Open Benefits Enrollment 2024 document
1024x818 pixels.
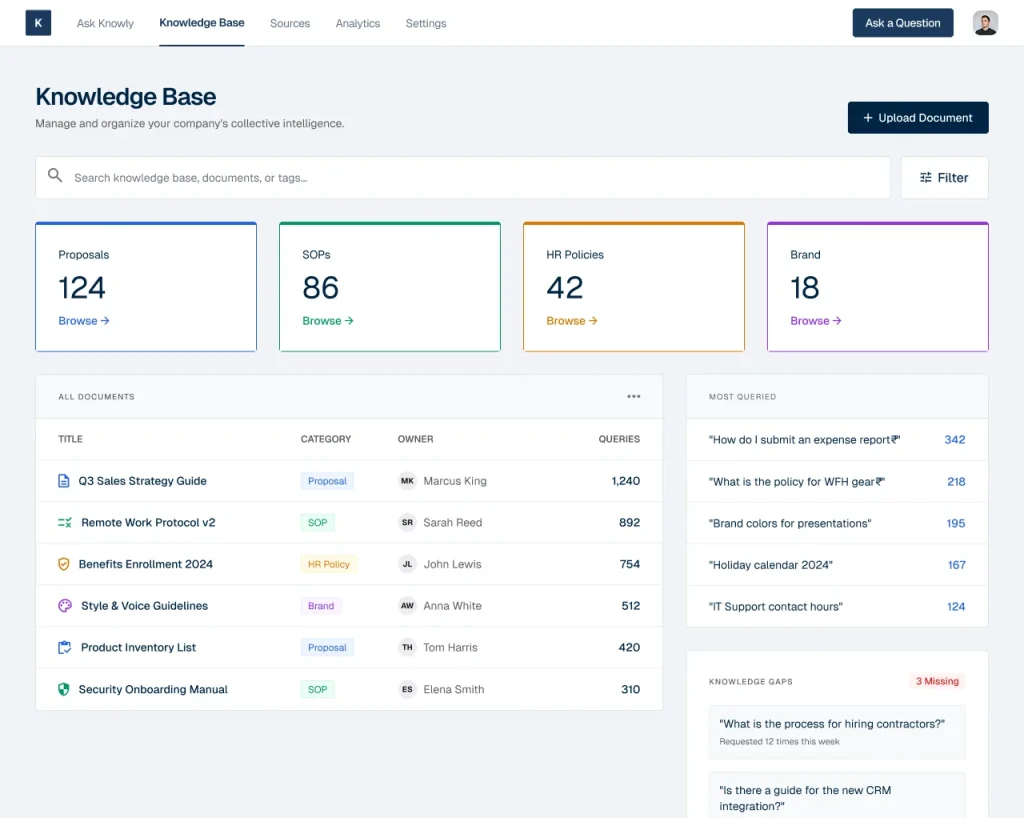tap(146, 564)
